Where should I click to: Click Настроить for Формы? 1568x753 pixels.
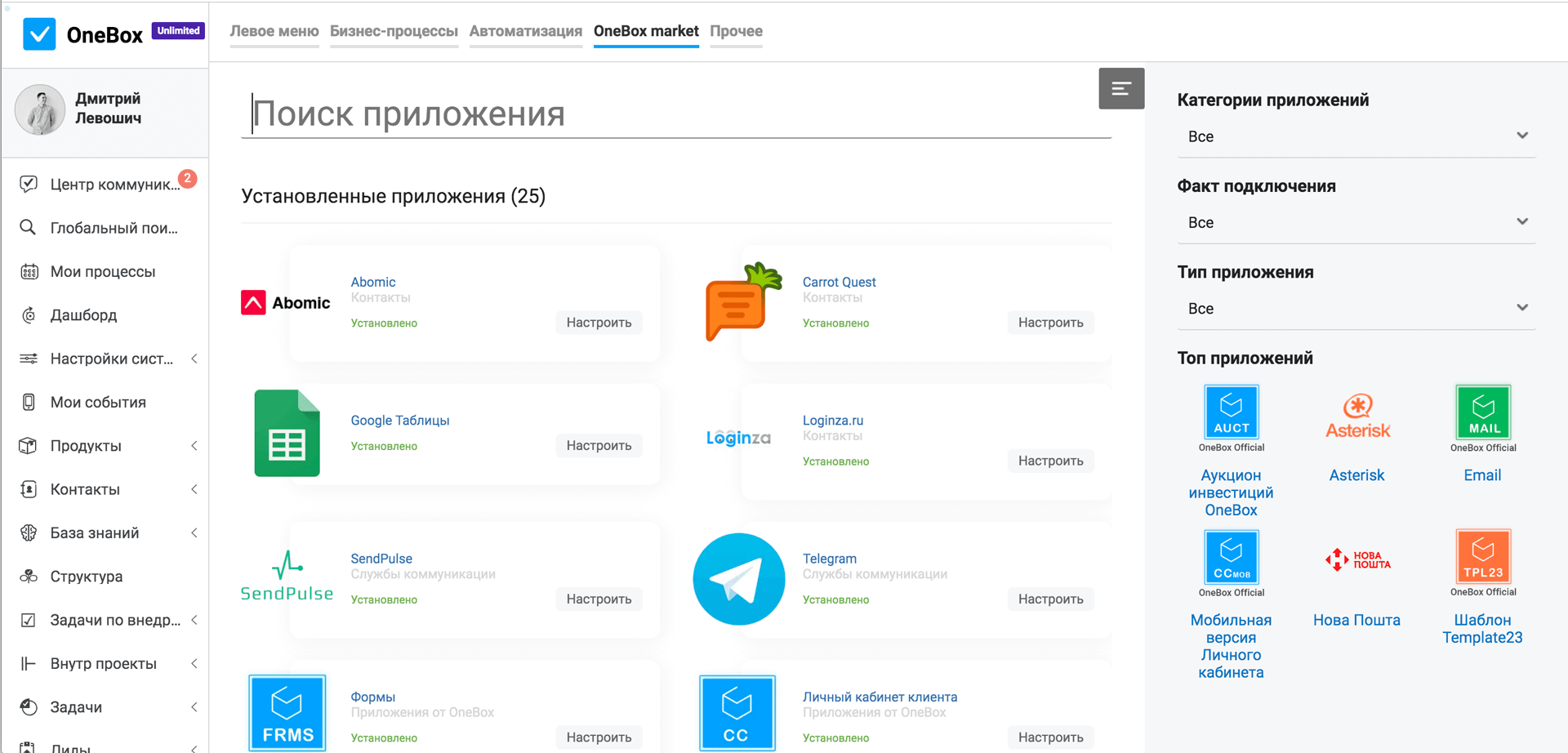click(599, 737)
